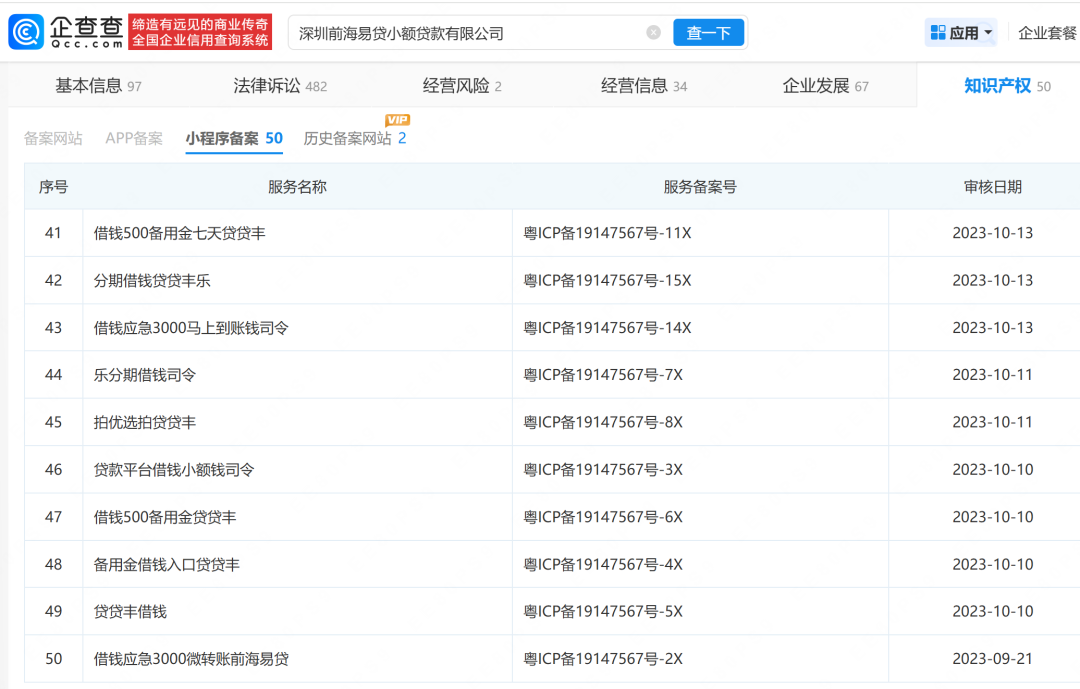The image size is (1080, 689).
Task: Open the 备案网站 sub-tab
Action: tap(53, 138)
